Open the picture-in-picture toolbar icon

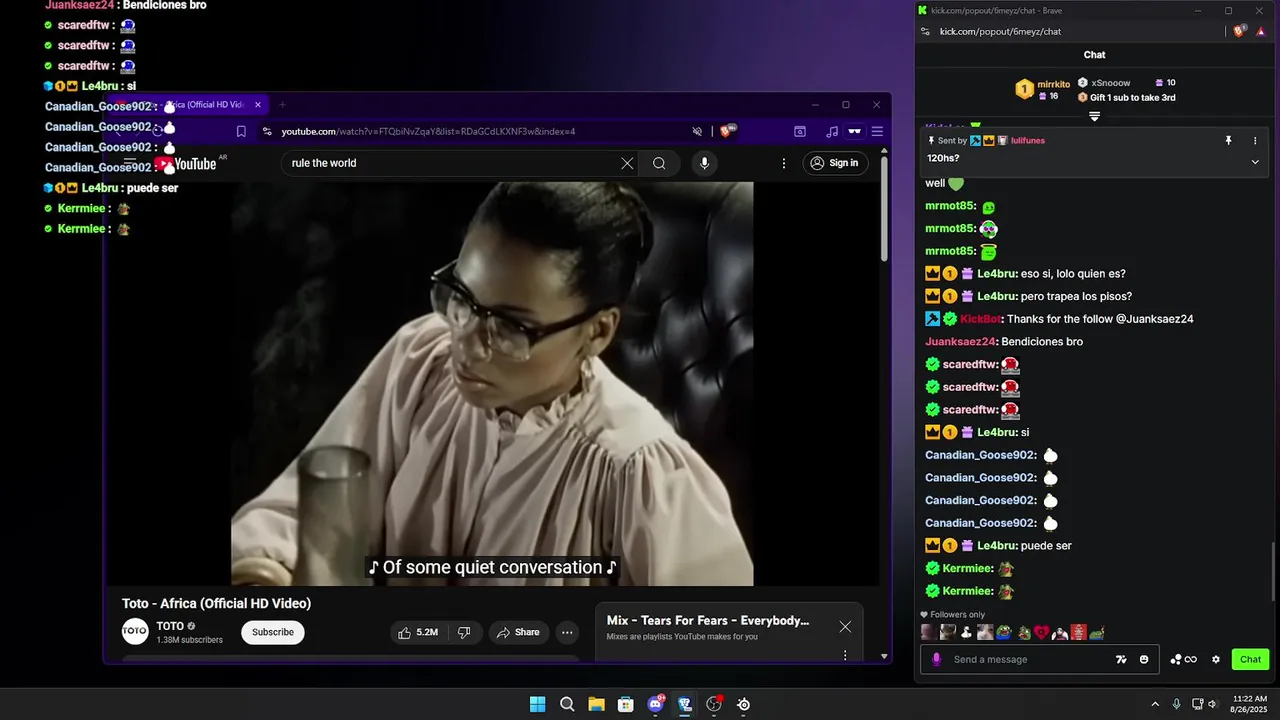[x=800, y=132]
